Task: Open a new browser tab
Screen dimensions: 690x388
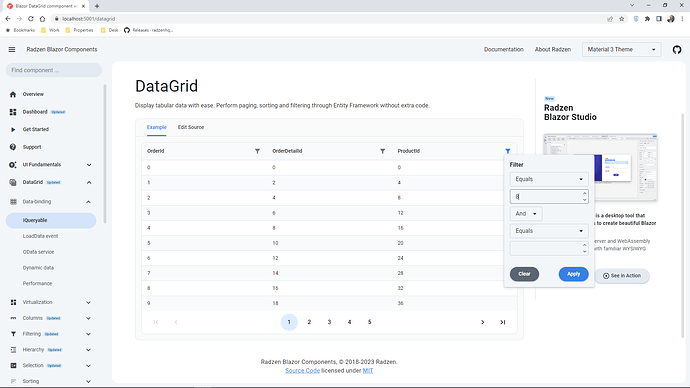Action: (x=97, y=6)
